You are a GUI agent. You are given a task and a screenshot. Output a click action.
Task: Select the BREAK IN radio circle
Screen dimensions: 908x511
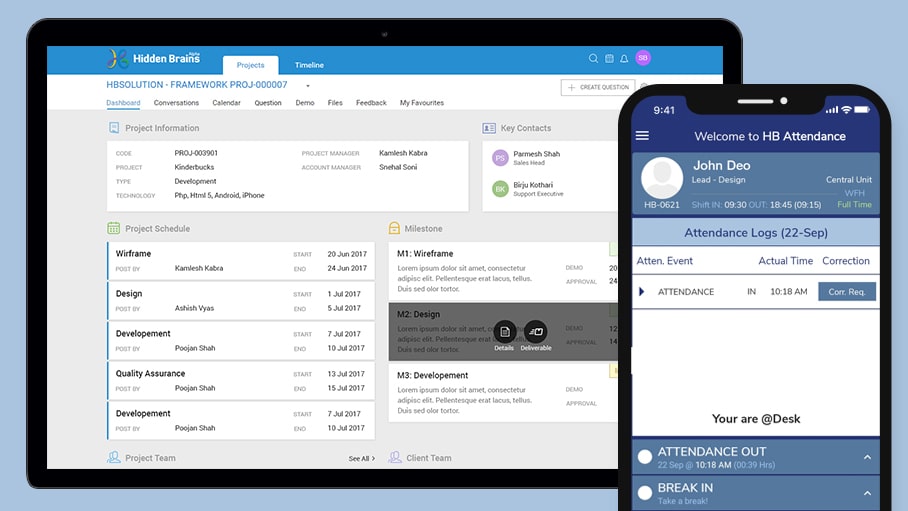(x=645, y=492)
